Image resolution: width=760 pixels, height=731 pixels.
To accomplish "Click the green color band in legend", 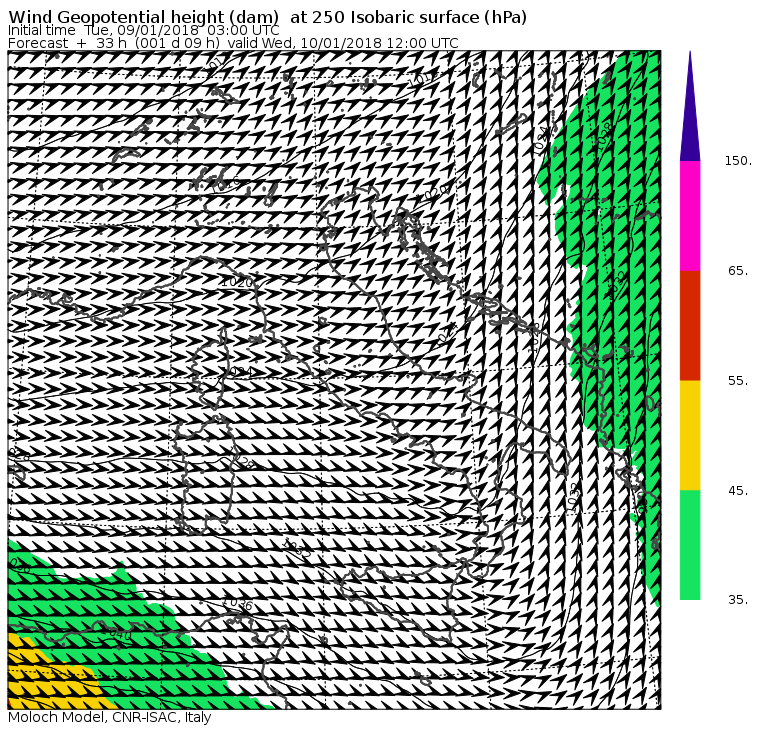I will coord(690,545).
